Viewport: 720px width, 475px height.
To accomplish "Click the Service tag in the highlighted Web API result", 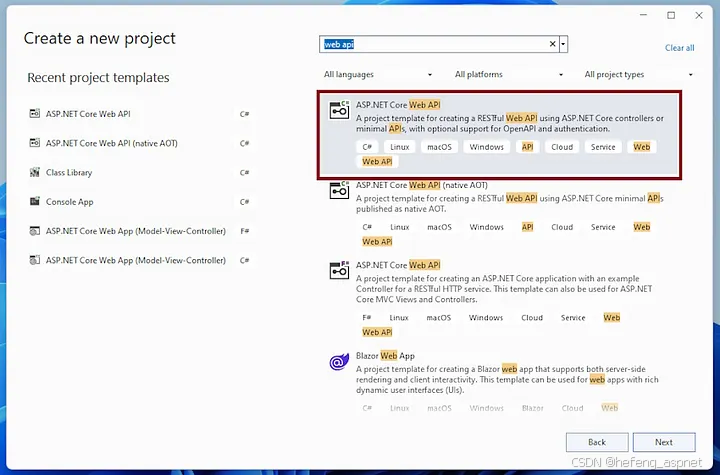I will (x=603, y=147).
